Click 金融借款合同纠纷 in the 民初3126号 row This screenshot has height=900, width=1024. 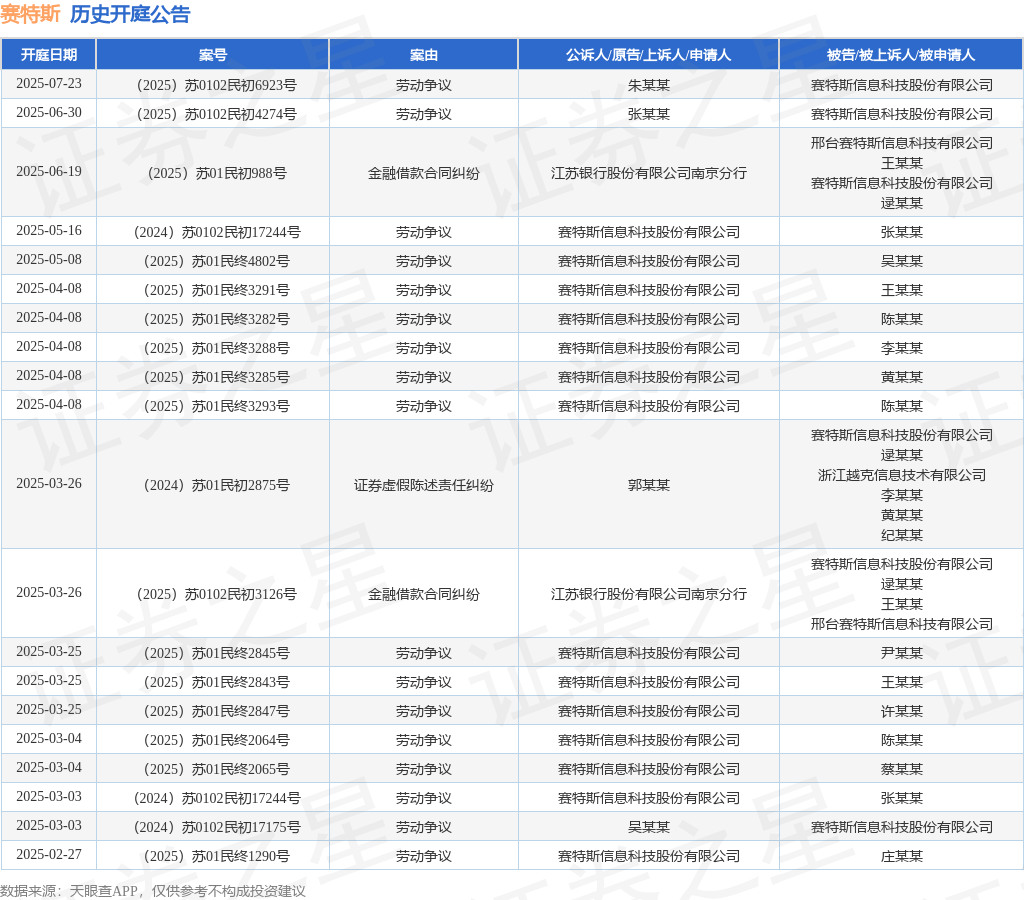click(x=423, y=594)
